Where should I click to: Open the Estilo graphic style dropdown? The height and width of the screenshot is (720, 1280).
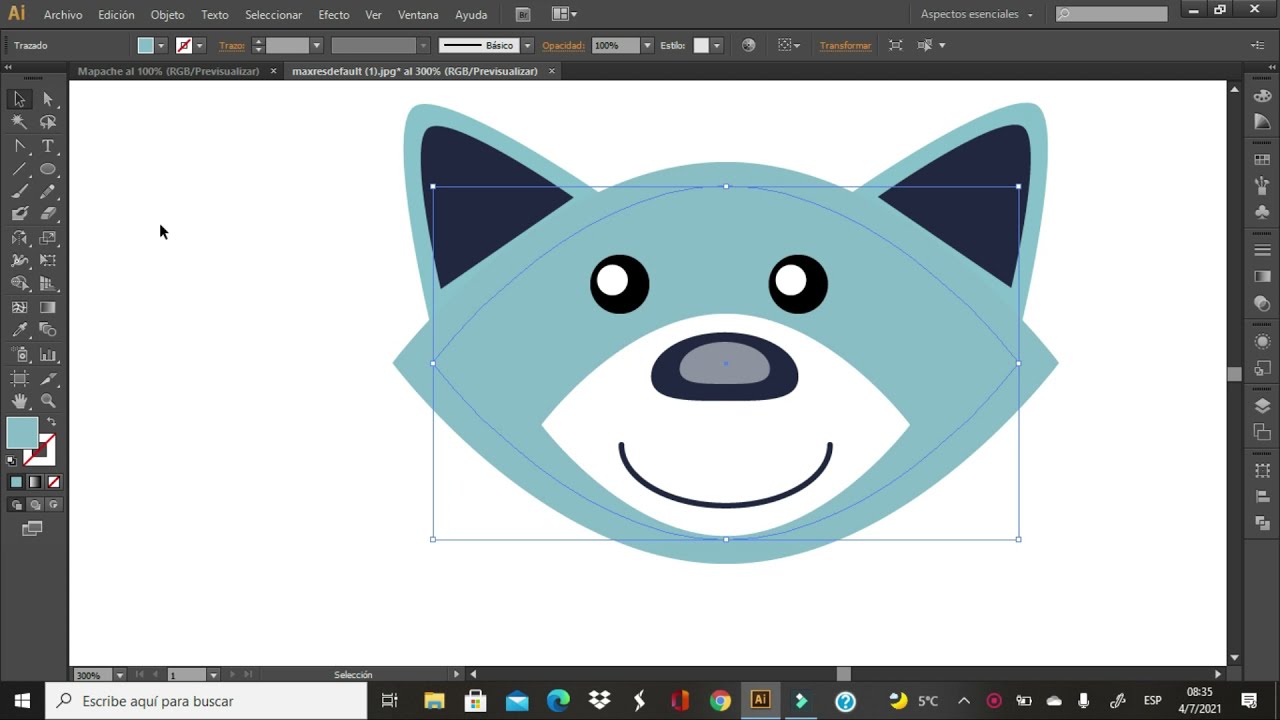tap(716, 45)
